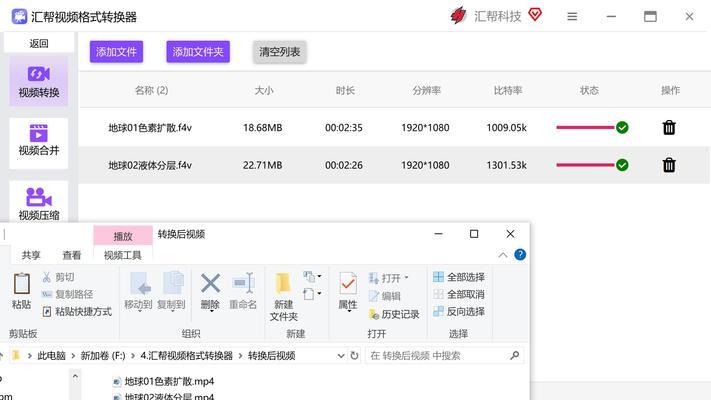Click the 清空列表 button

(x=279, y=52)
